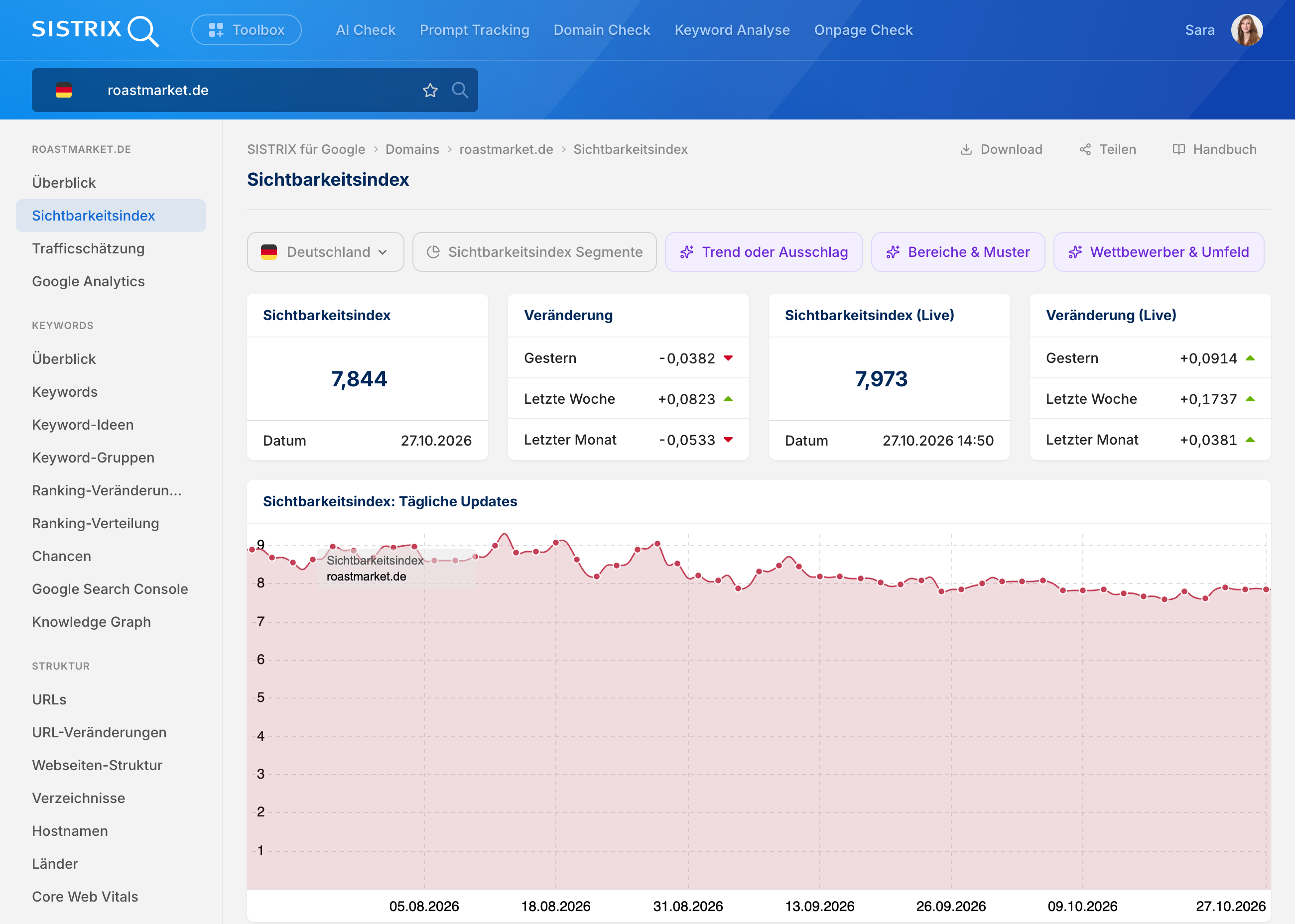Click the roastmarket.de breadcrumb link

[x=506, y=150]
